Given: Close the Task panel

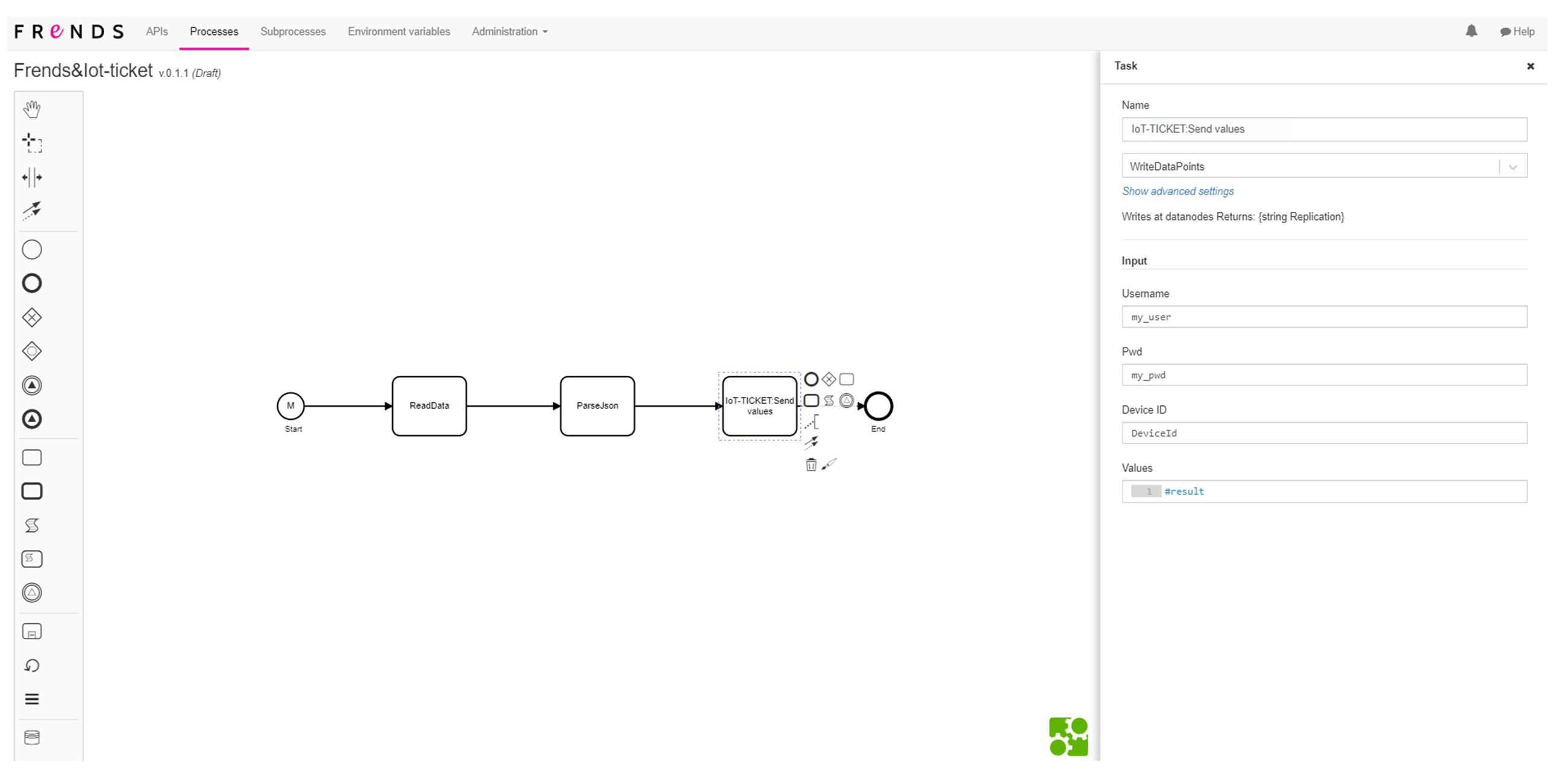Looking at the screenshot, I should [1529, 66].
